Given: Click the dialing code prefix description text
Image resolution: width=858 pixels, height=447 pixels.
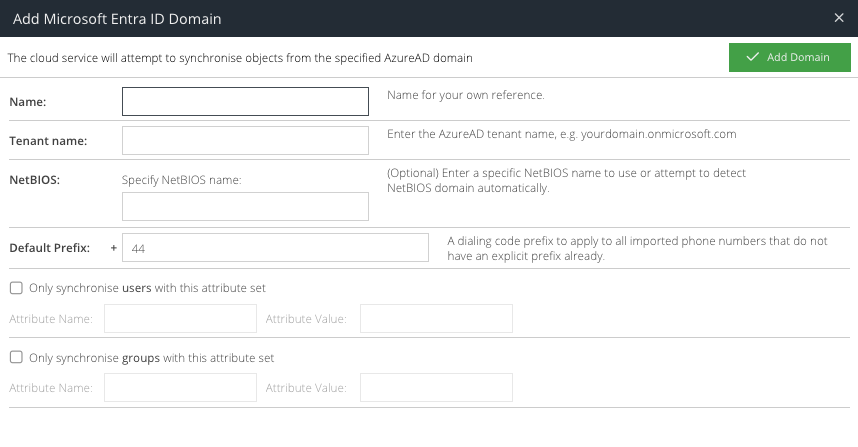Looking at the screenshot, I should click(x=637, y=248).
